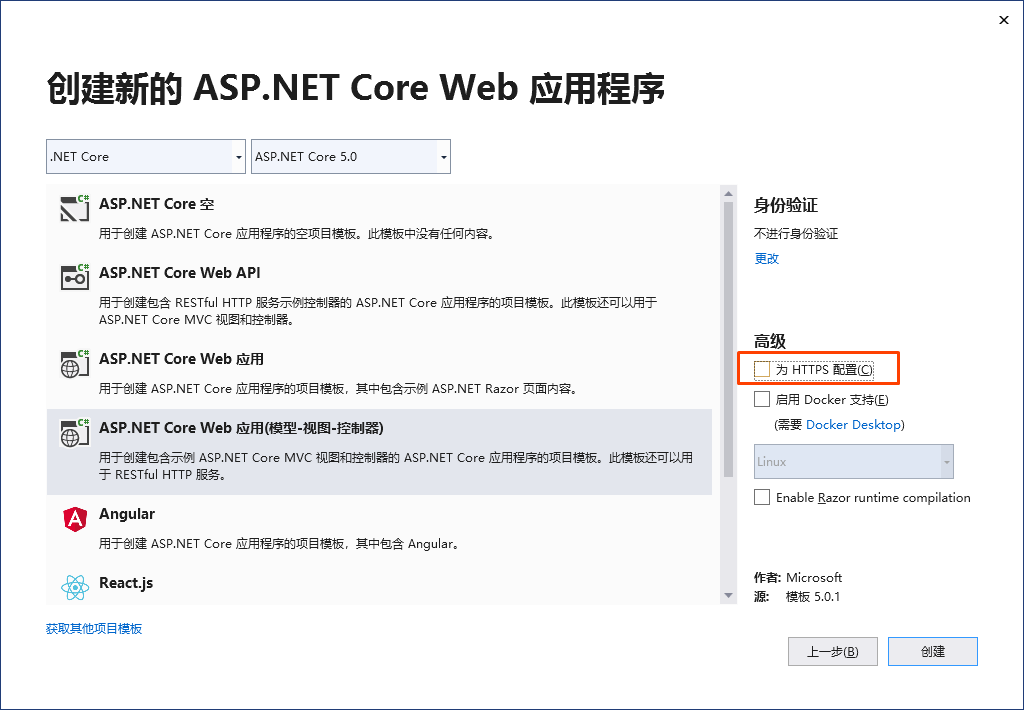Toggle 启用 Docker 支持 checkbox
Viewport: 1024px width, 710px height.
(x=761, y=399)
